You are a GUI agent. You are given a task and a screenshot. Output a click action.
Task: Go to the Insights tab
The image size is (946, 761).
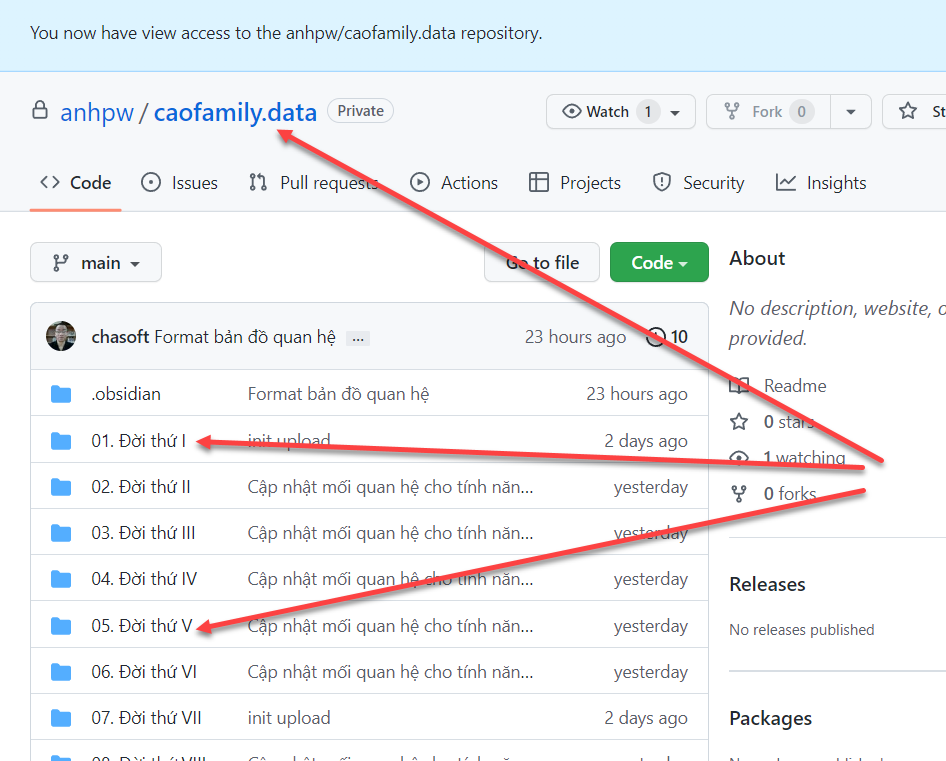pos(821,183)
